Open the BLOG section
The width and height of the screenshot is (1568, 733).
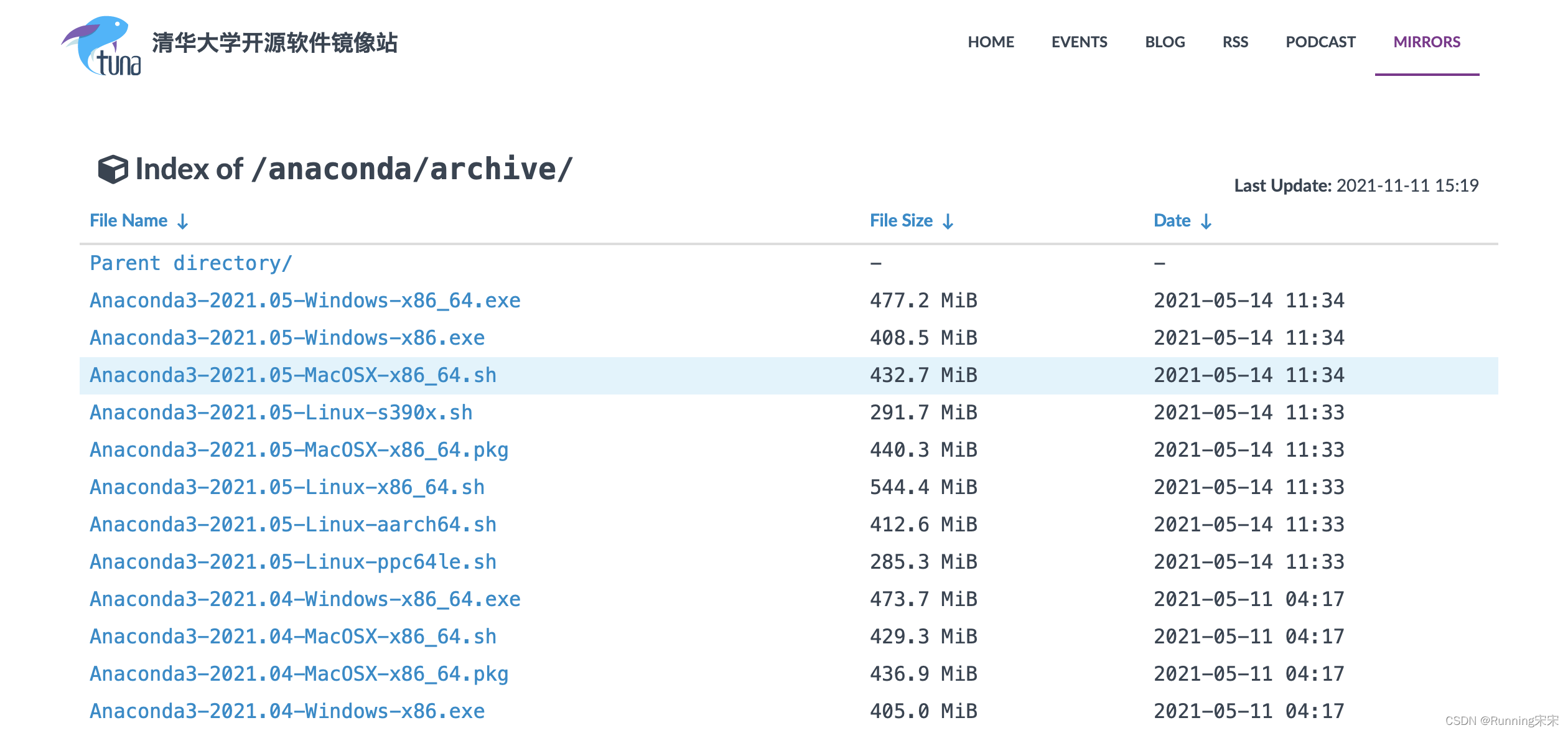(1165, 42)
